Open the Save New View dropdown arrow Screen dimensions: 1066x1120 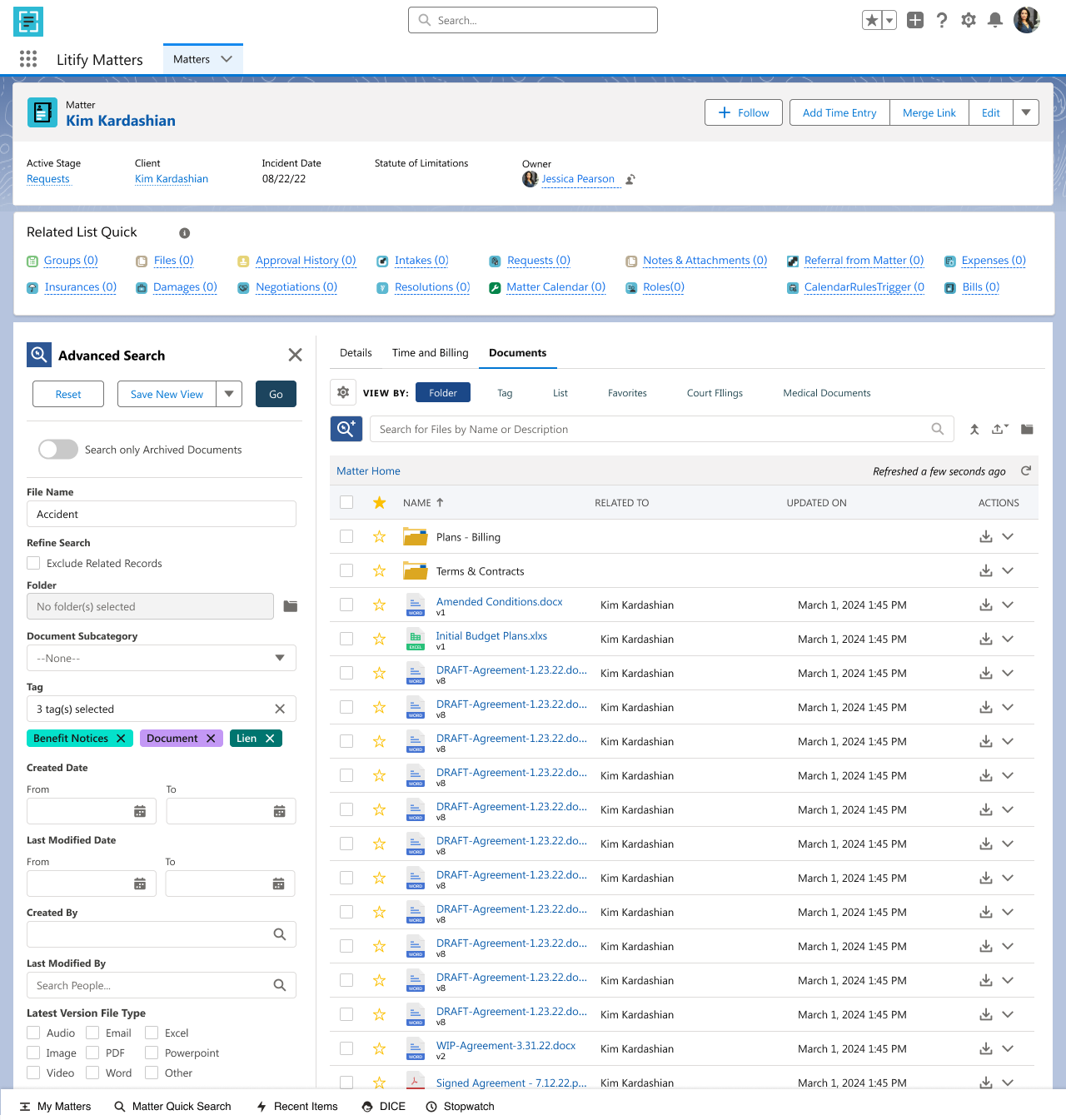point(229,394)
